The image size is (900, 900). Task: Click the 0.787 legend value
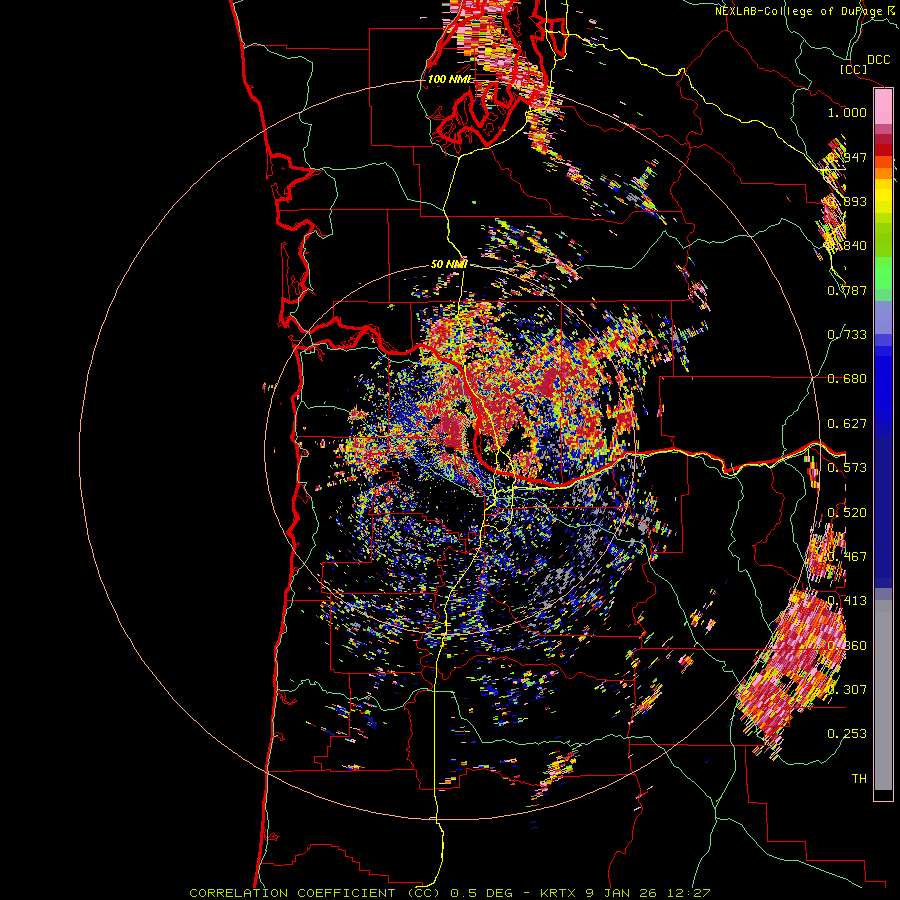tap(847, 290)
